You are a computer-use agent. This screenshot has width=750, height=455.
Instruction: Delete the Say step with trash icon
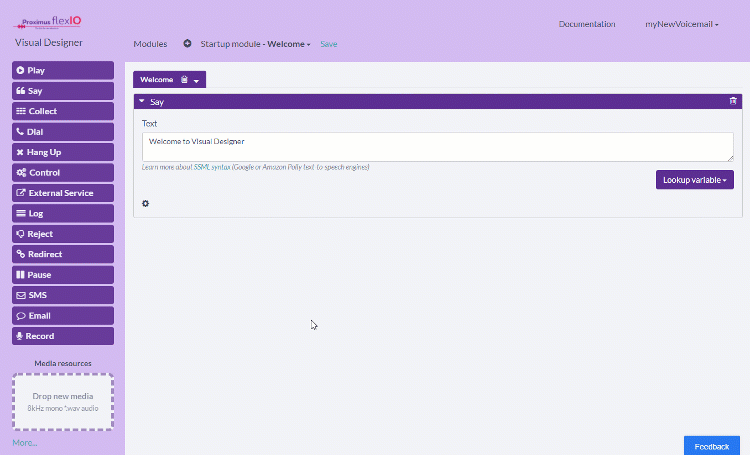click(x=733, y=101)
